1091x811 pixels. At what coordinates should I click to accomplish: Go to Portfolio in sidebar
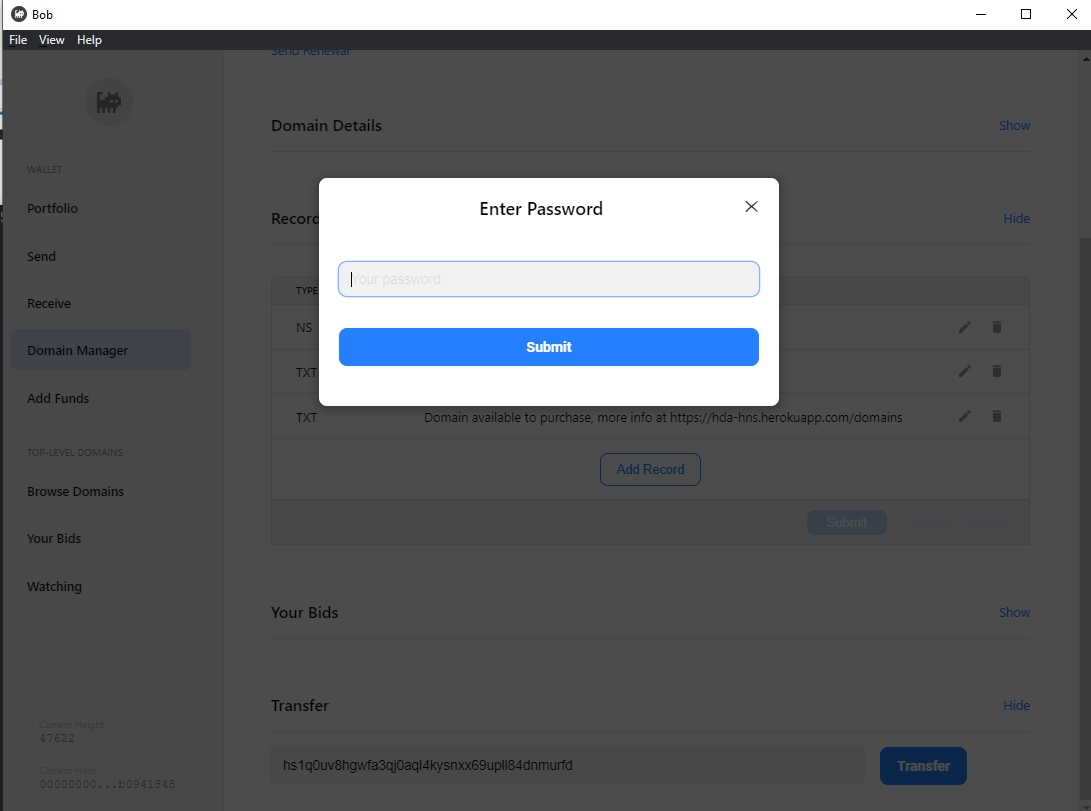(52, 209)
